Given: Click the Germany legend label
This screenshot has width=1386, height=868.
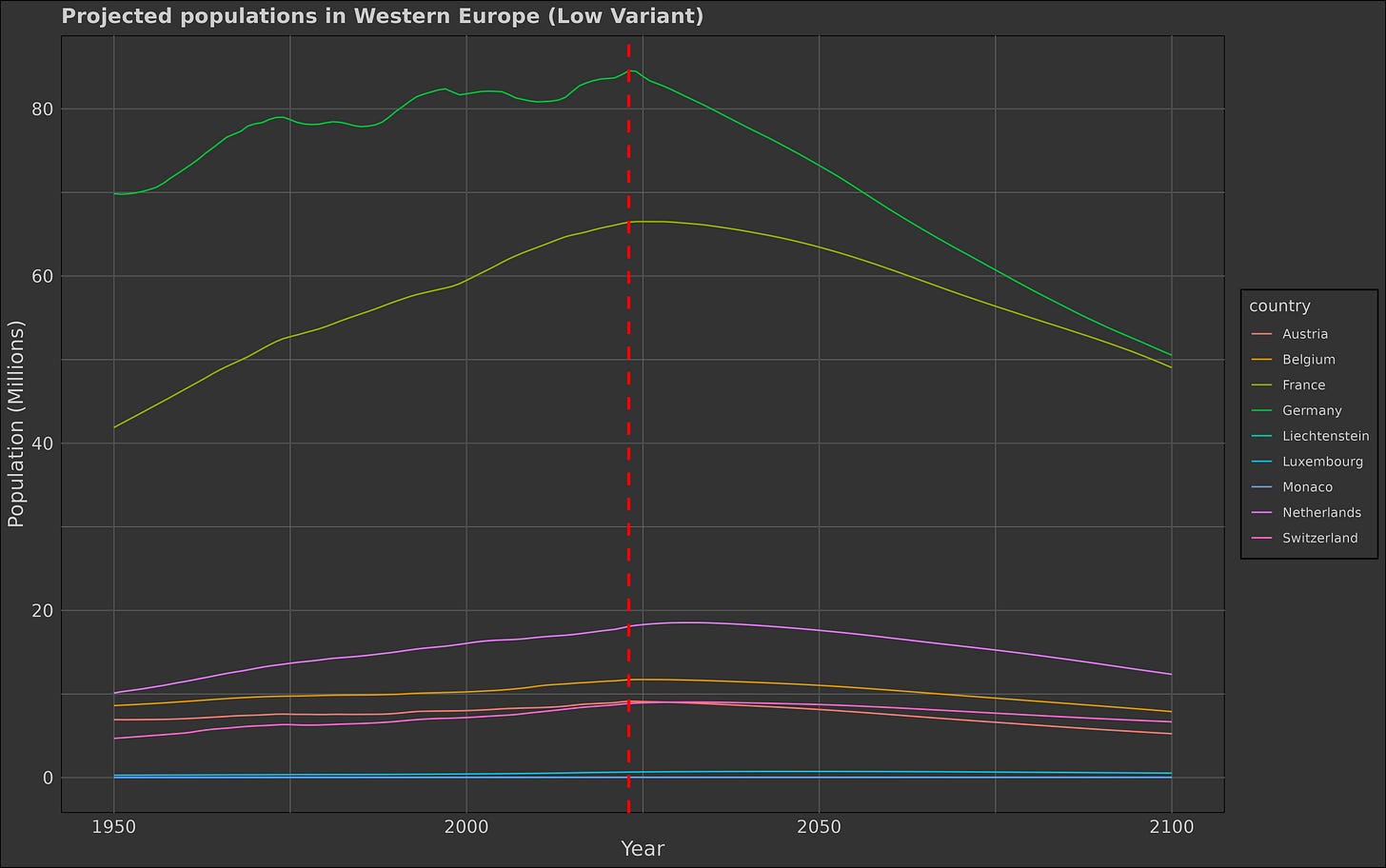Looking at the screenshot, I should [x=1312, y=411].
